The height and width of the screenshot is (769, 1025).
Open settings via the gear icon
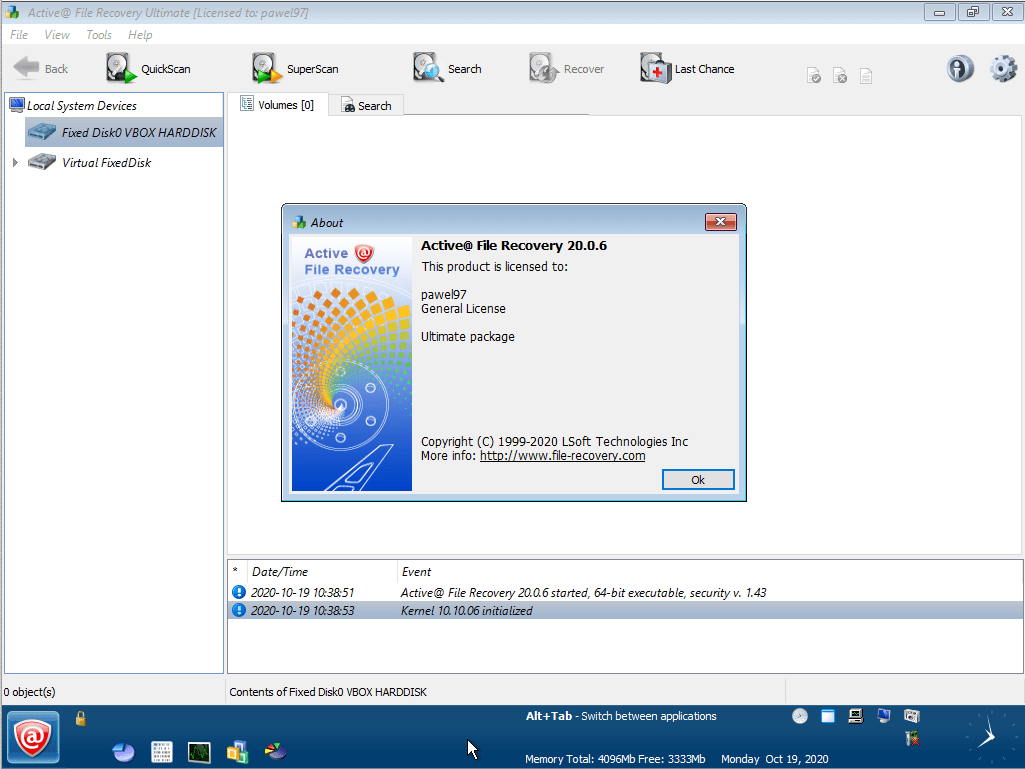point(1003,69)
